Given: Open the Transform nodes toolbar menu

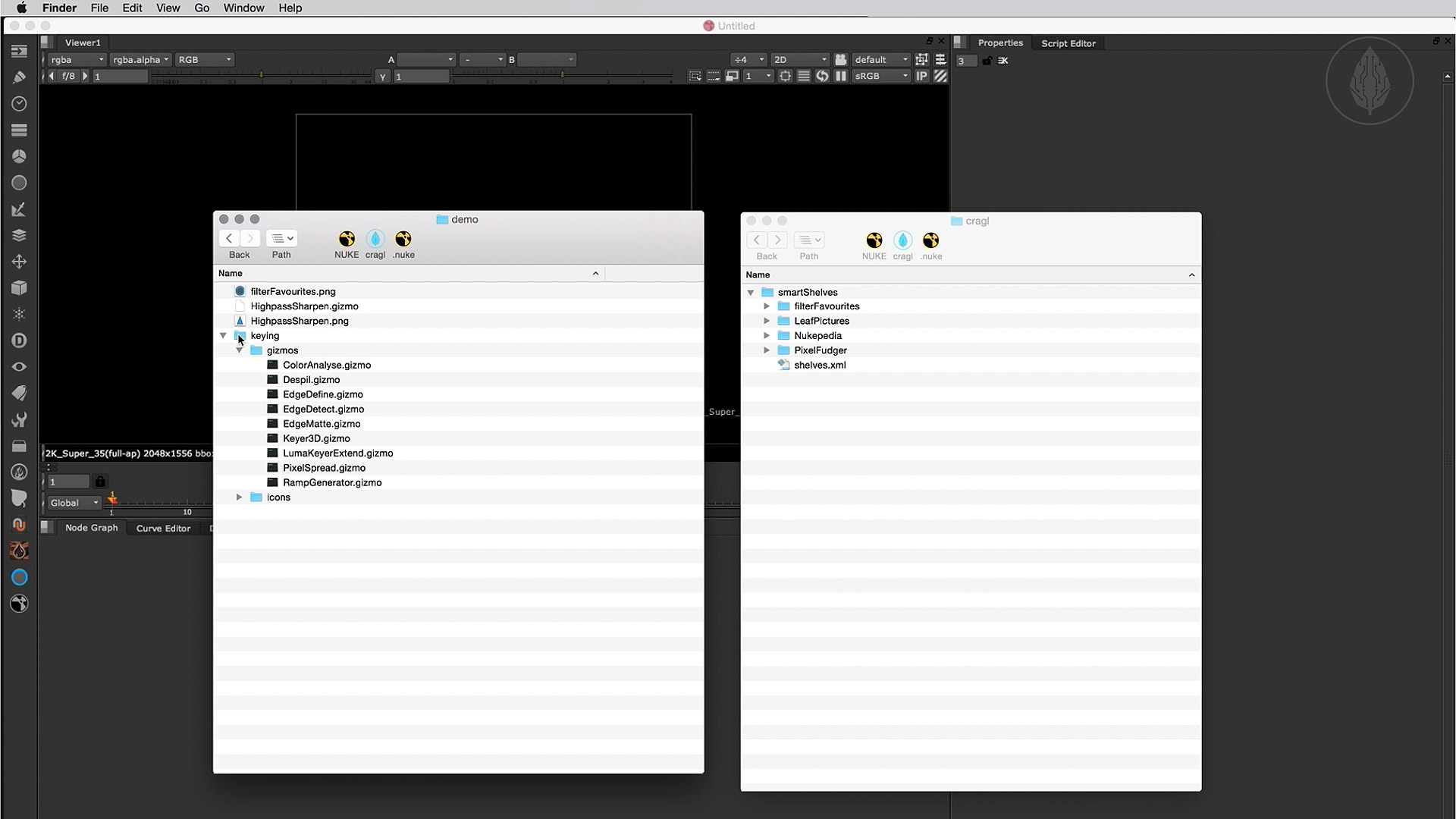Looking at the screenshot, I should tap(19, 262).
